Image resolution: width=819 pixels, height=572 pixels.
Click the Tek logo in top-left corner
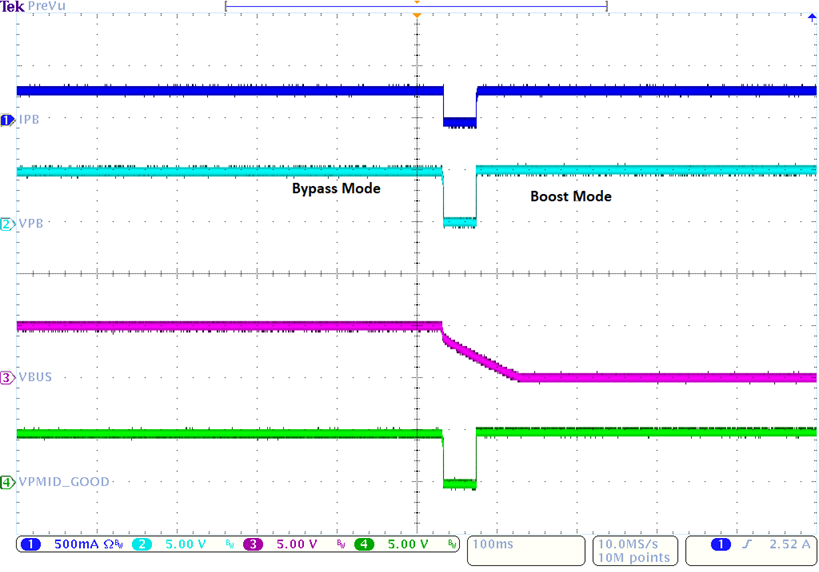pos(12,7)
